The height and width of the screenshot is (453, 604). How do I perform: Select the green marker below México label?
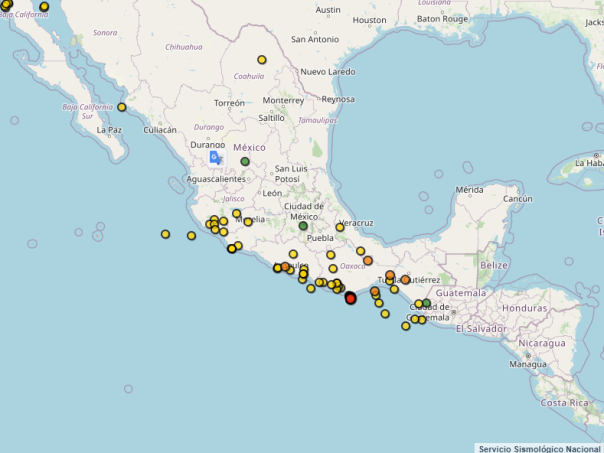(245, 161)
